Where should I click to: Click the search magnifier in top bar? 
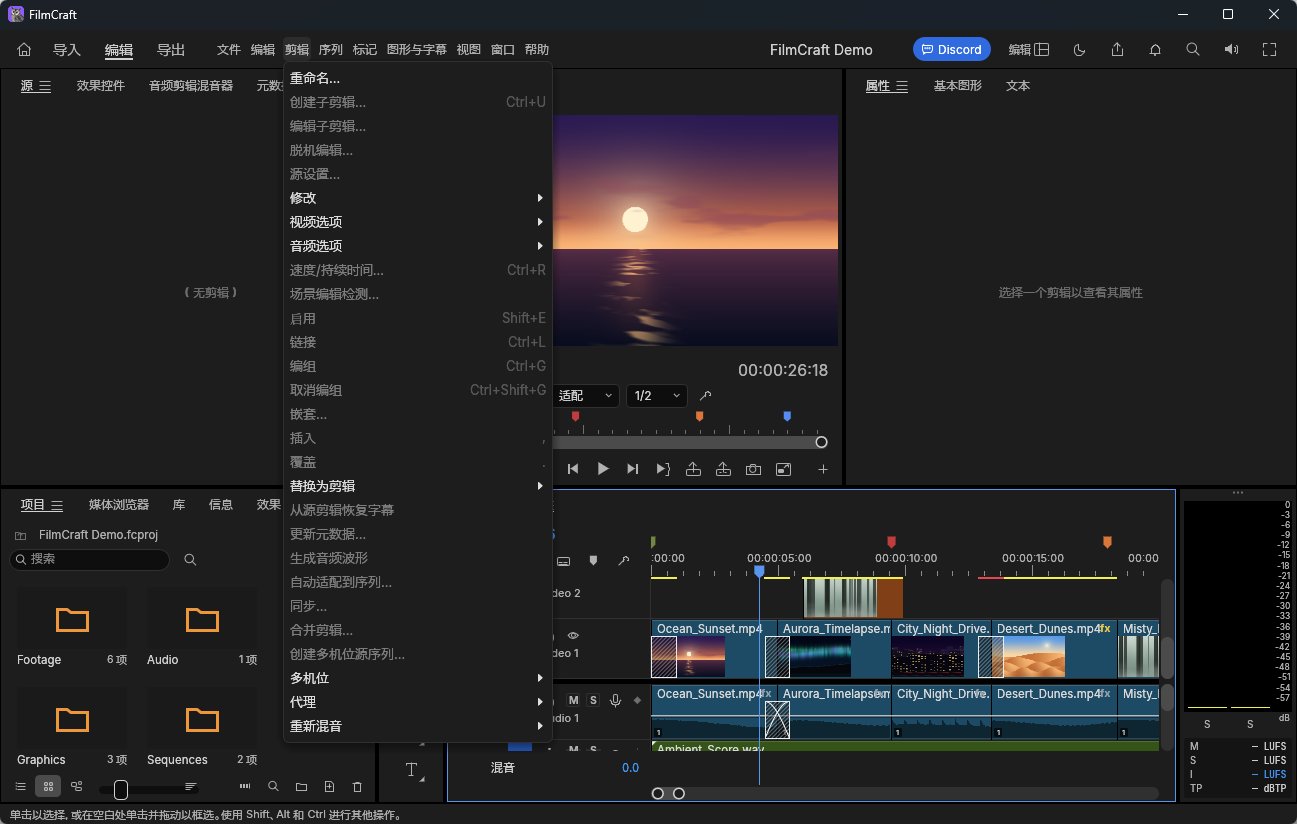(x=1192, y=49)
